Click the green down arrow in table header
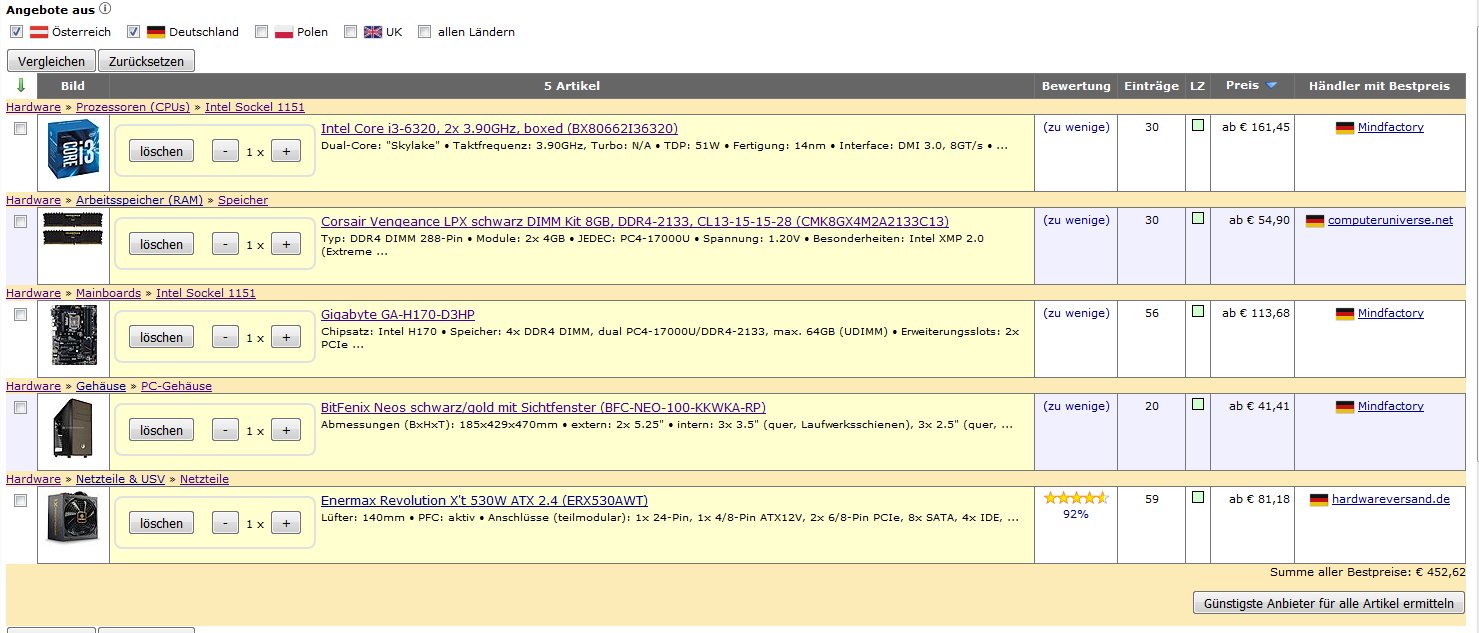Viewport: 1479px width, 633px height. click(21, 86)
